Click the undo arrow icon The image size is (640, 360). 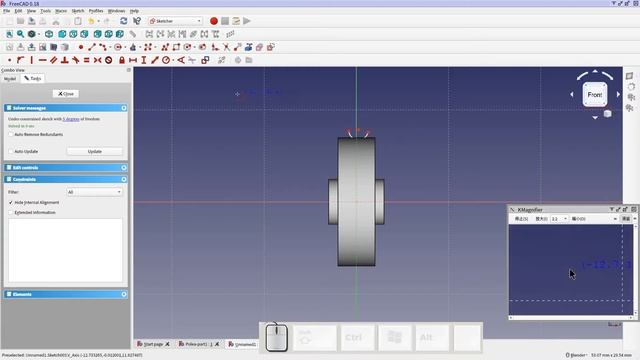pyautogui.click(x=91, y=21)
